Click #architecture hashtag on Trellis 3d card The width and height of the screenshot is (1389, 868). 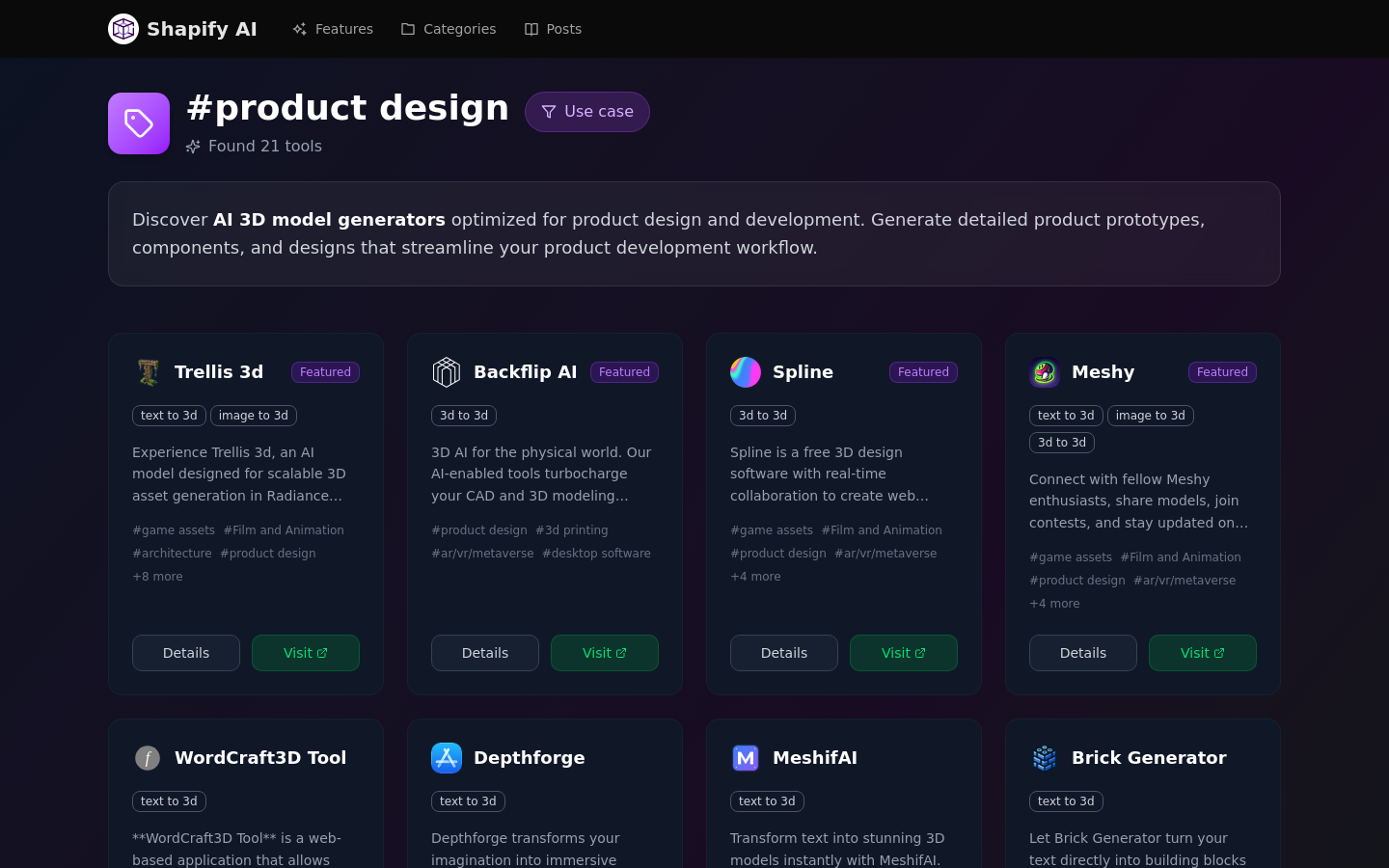click(x=172, y=554)
